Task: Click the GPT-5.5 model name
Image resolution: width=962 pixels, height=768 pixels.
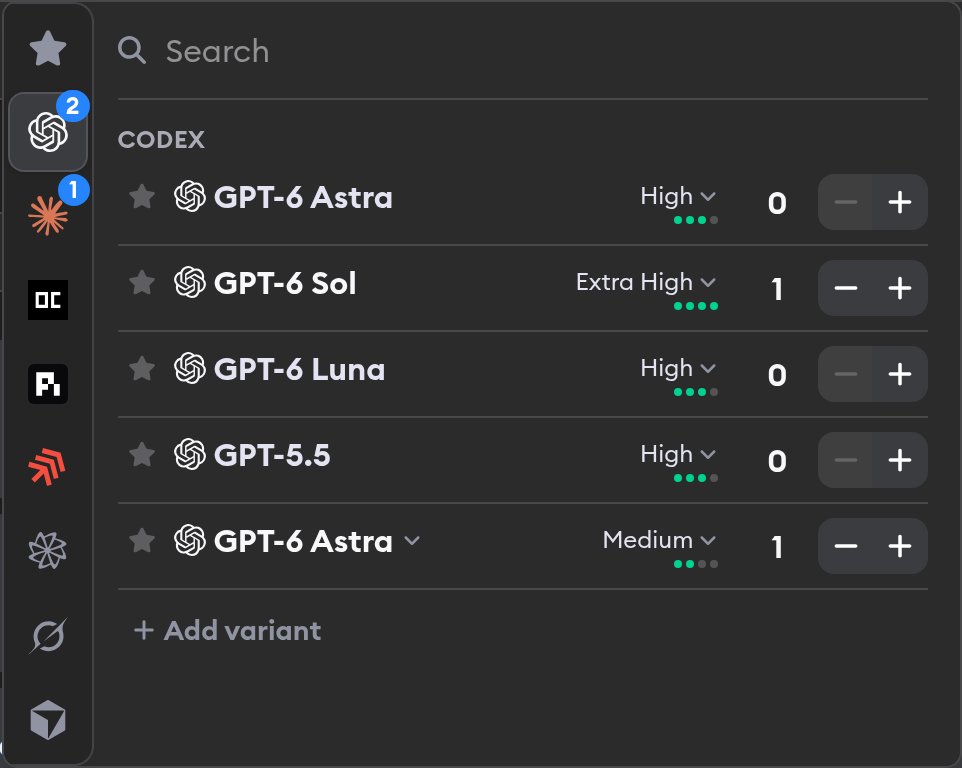Action: [272, 455]
